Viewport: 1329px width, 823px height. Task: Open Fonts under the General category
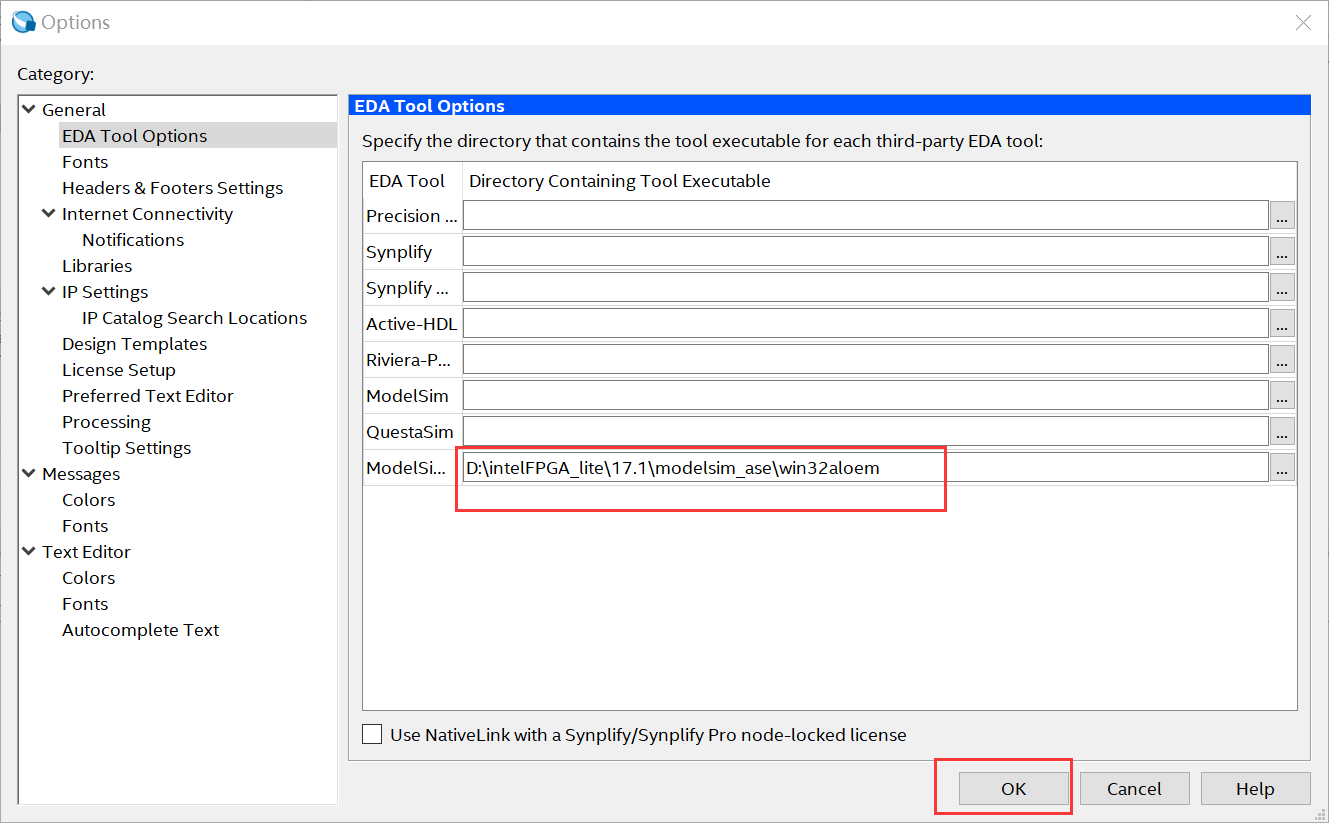click(x=85, y=162)
